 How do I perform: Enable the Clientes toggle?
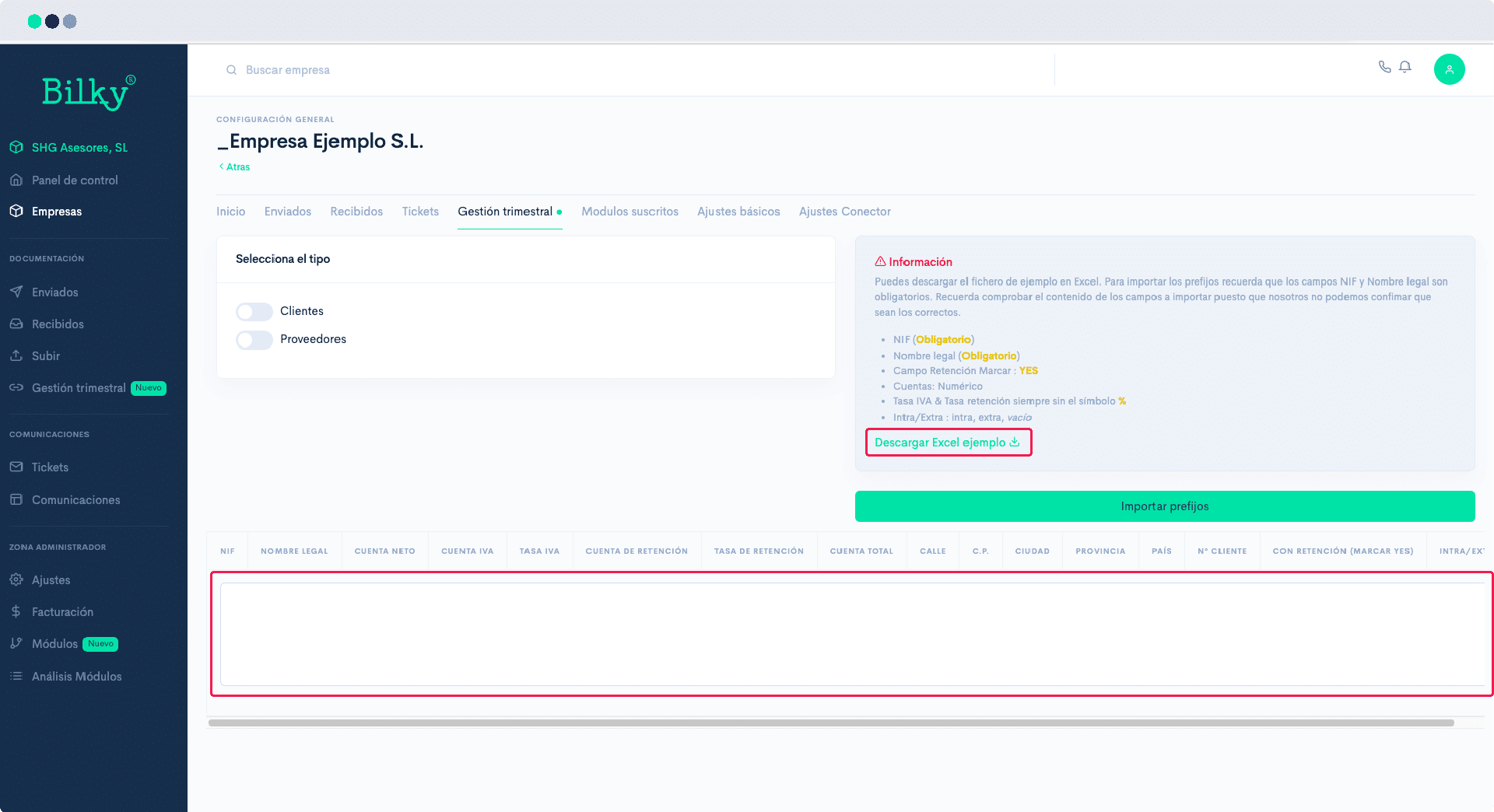pyautogui.click(x=254, y=312)
